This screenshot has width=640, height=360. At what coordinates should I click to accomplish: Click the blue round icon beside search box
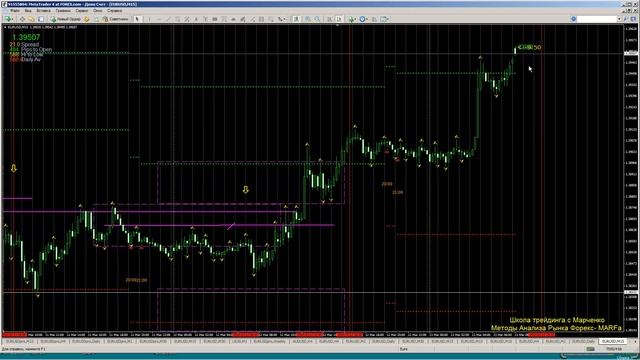pyautogui.click(x=573, y=19)
